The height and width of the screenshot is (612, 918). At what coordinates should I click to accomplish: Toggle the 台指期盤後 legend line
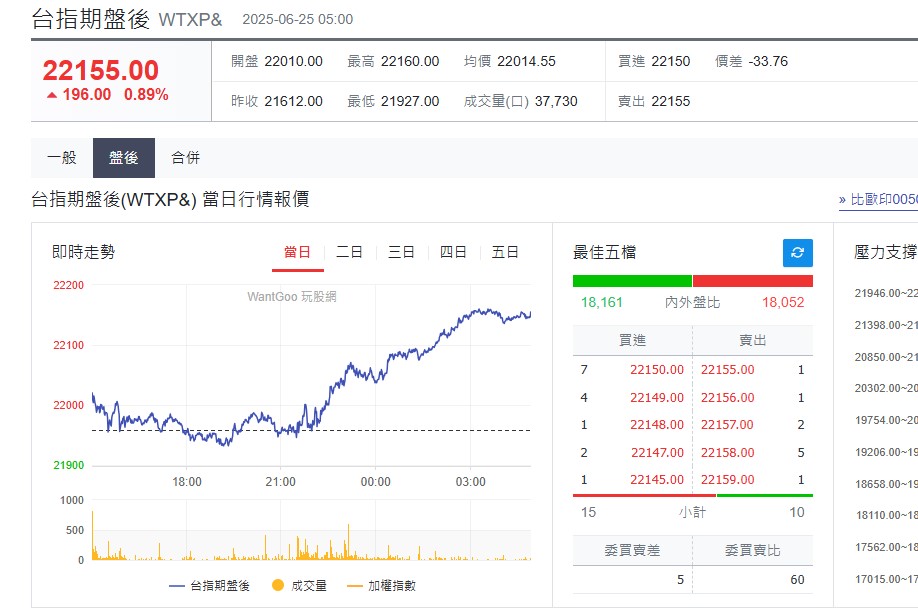pos(176,586)
